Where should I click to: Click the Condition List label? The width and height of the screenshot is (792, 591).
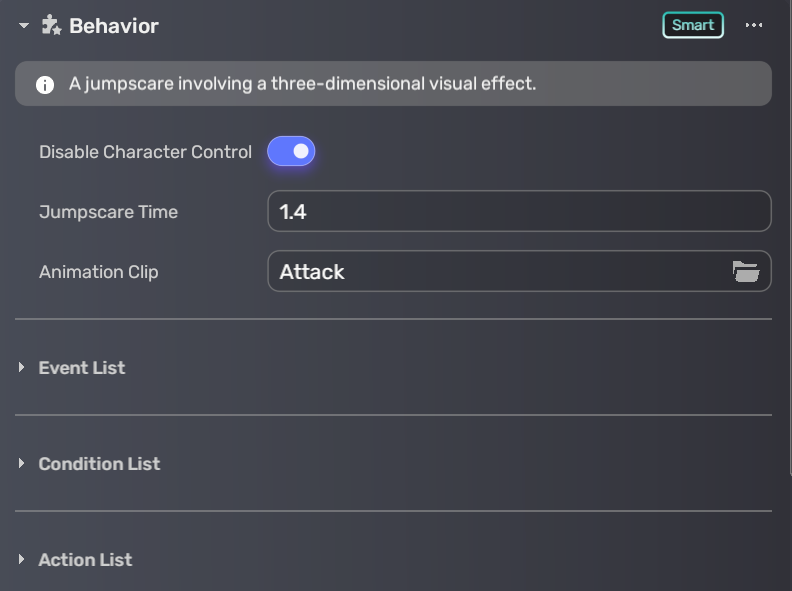pos(99,464)
